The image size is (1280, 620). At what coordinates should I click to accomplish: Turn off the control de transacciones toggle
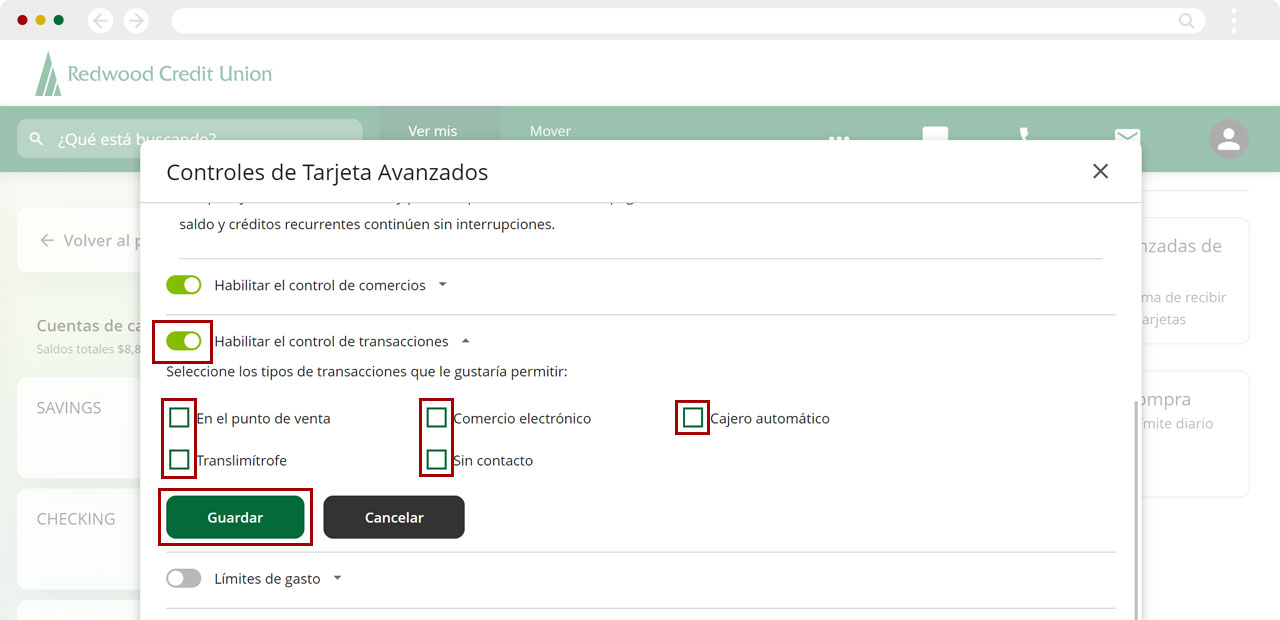(x=184, y=341)
